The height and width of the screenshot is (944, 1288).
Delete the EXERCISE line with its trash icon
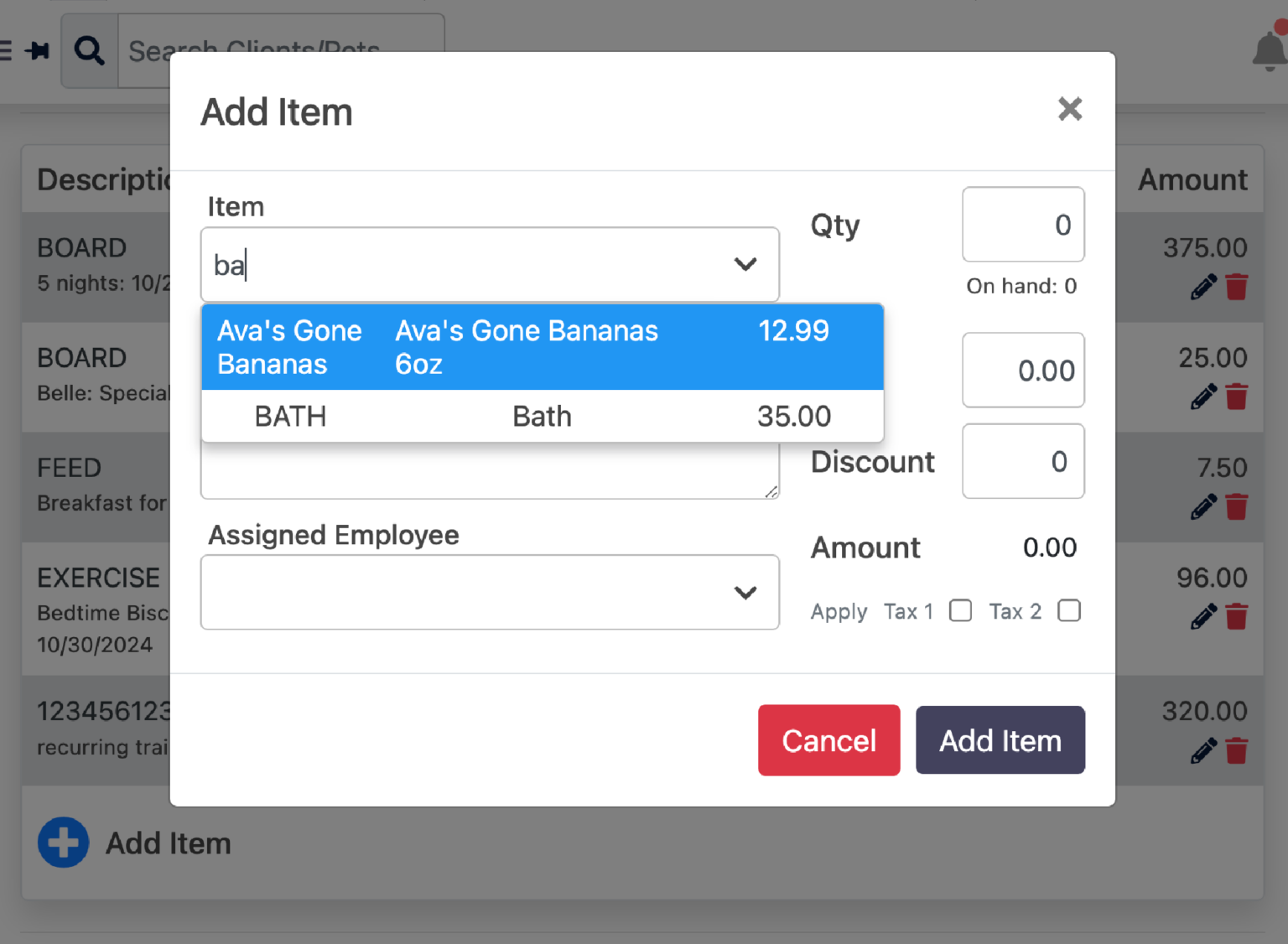[x=1237, y=615]
